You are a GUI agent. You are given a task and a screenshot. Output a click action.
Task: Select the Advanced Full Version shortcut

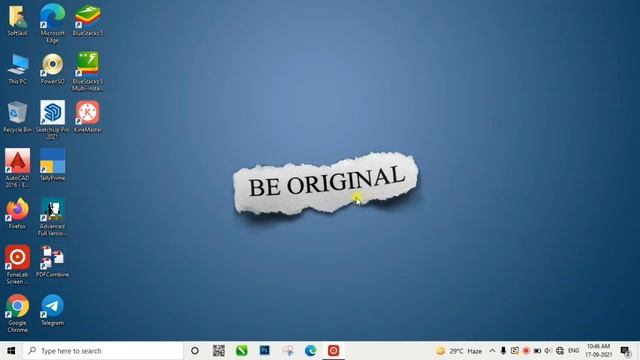click(52, 217)
